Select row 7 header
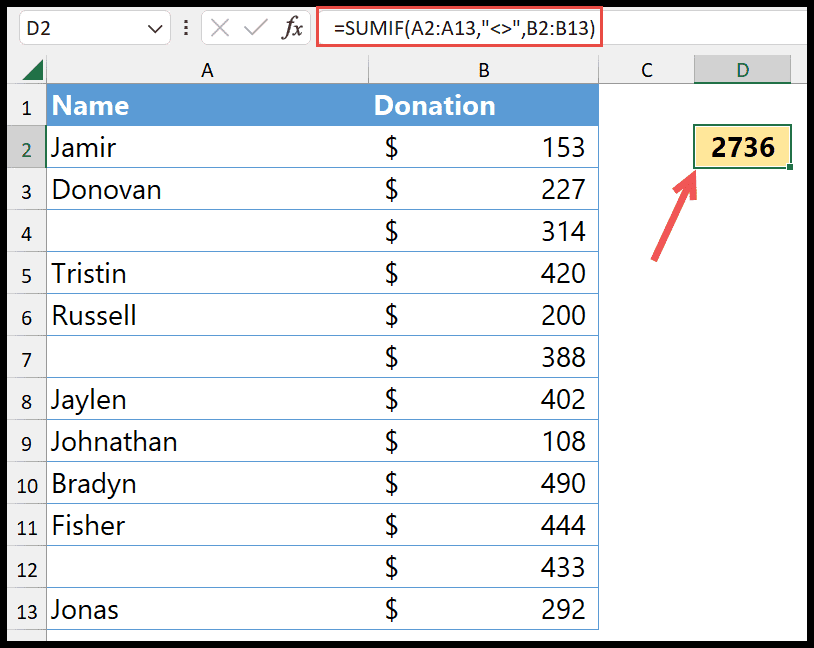Image resolution: width=814 pixels, height=648 pixels. point(26,358)
